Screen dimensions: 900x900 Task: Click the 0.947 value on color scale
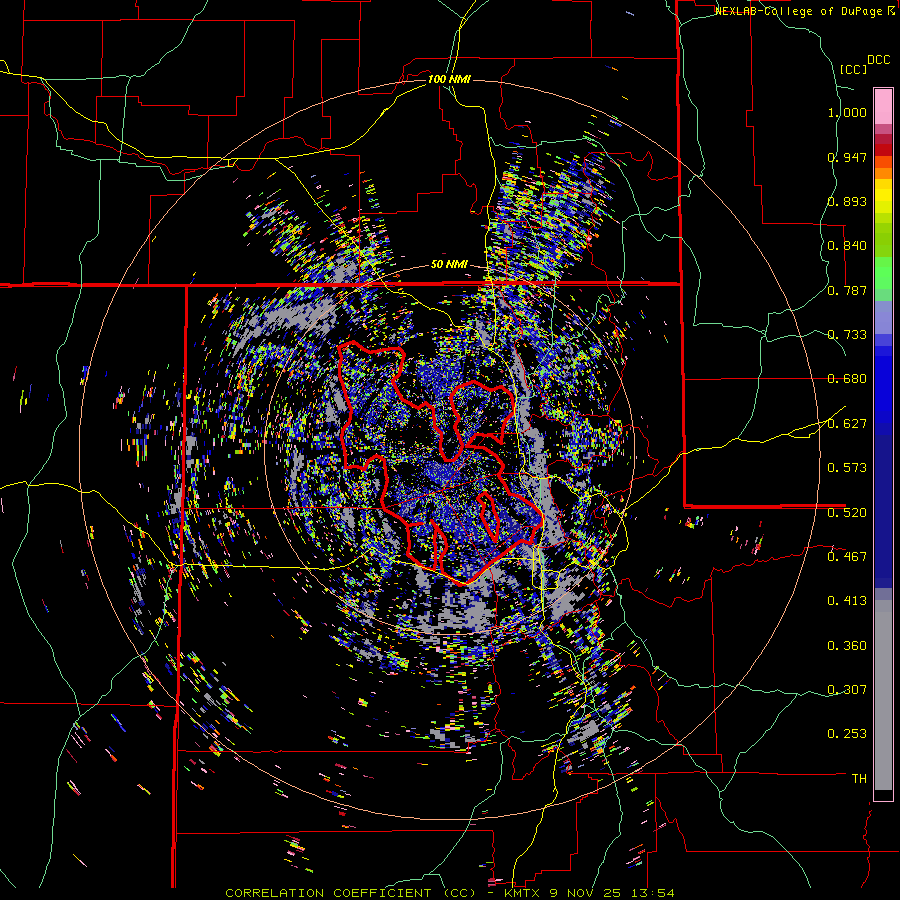pyautogui.click(x=847, y=157)
